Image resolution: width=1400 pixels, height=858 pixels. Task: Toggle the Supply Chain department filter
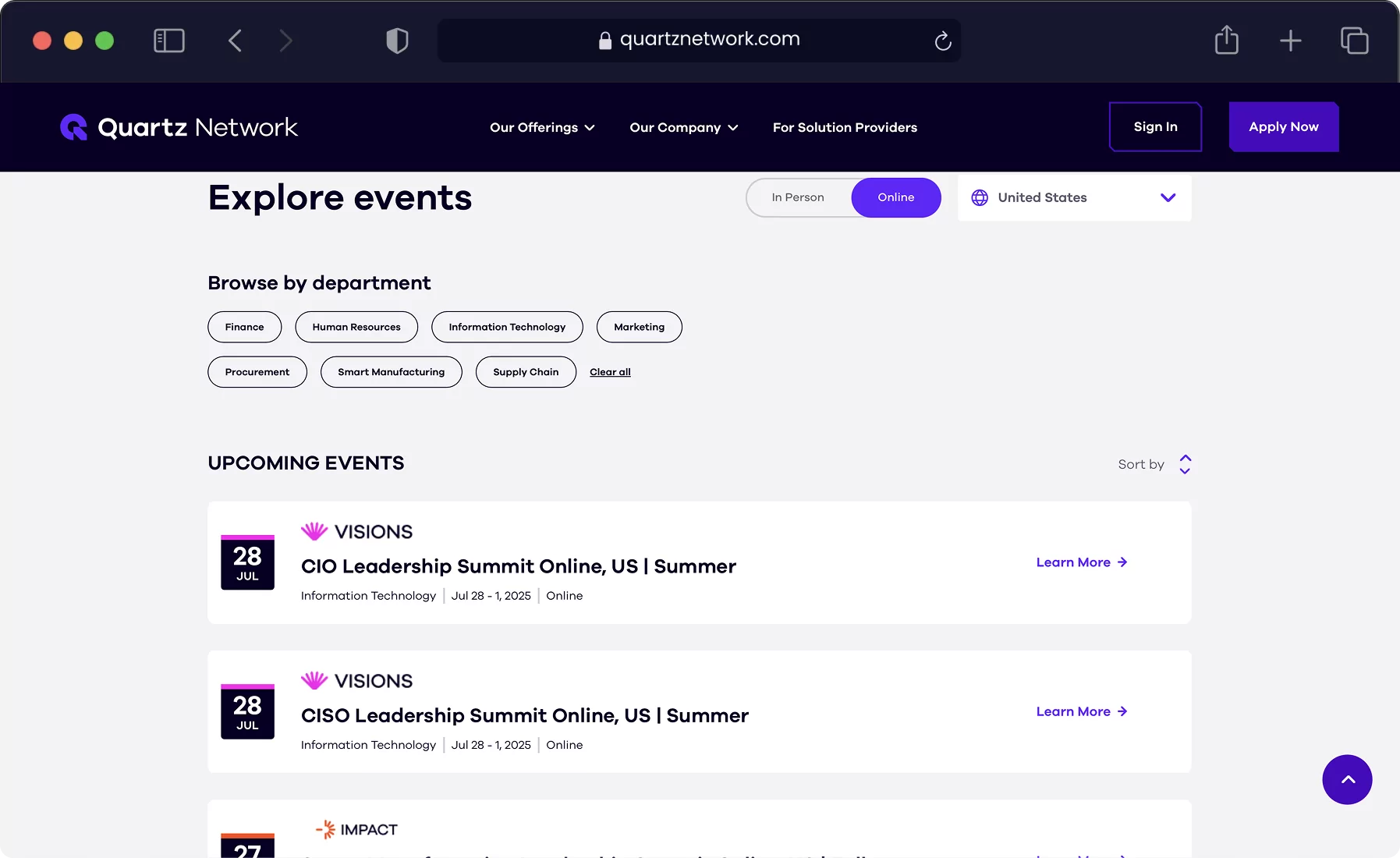point(526,372)
